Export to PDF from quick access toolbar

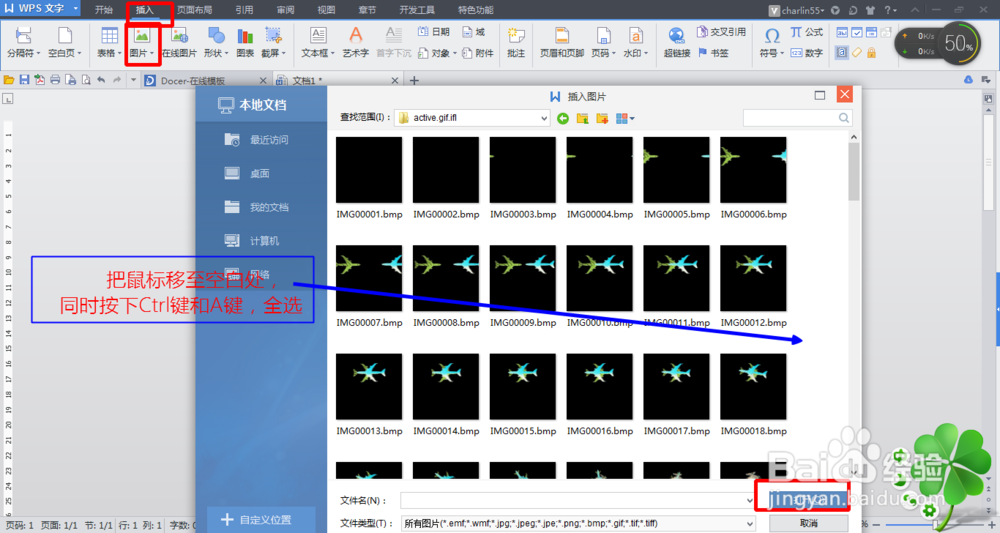(x=40, y=80)
